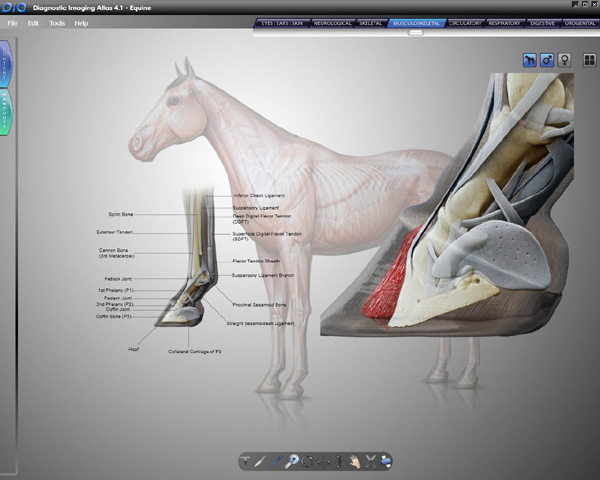Open the Edit menu

[x=33, y=23]
